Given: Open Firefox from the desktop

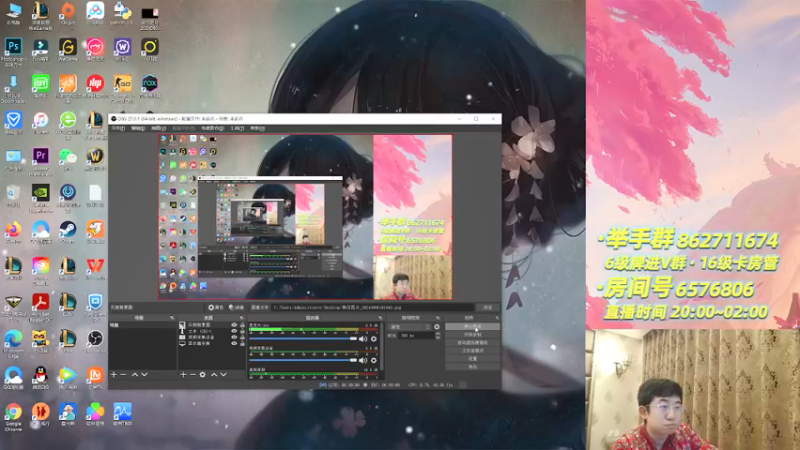Looking at the screenshot, I should (x=13, y=230).
